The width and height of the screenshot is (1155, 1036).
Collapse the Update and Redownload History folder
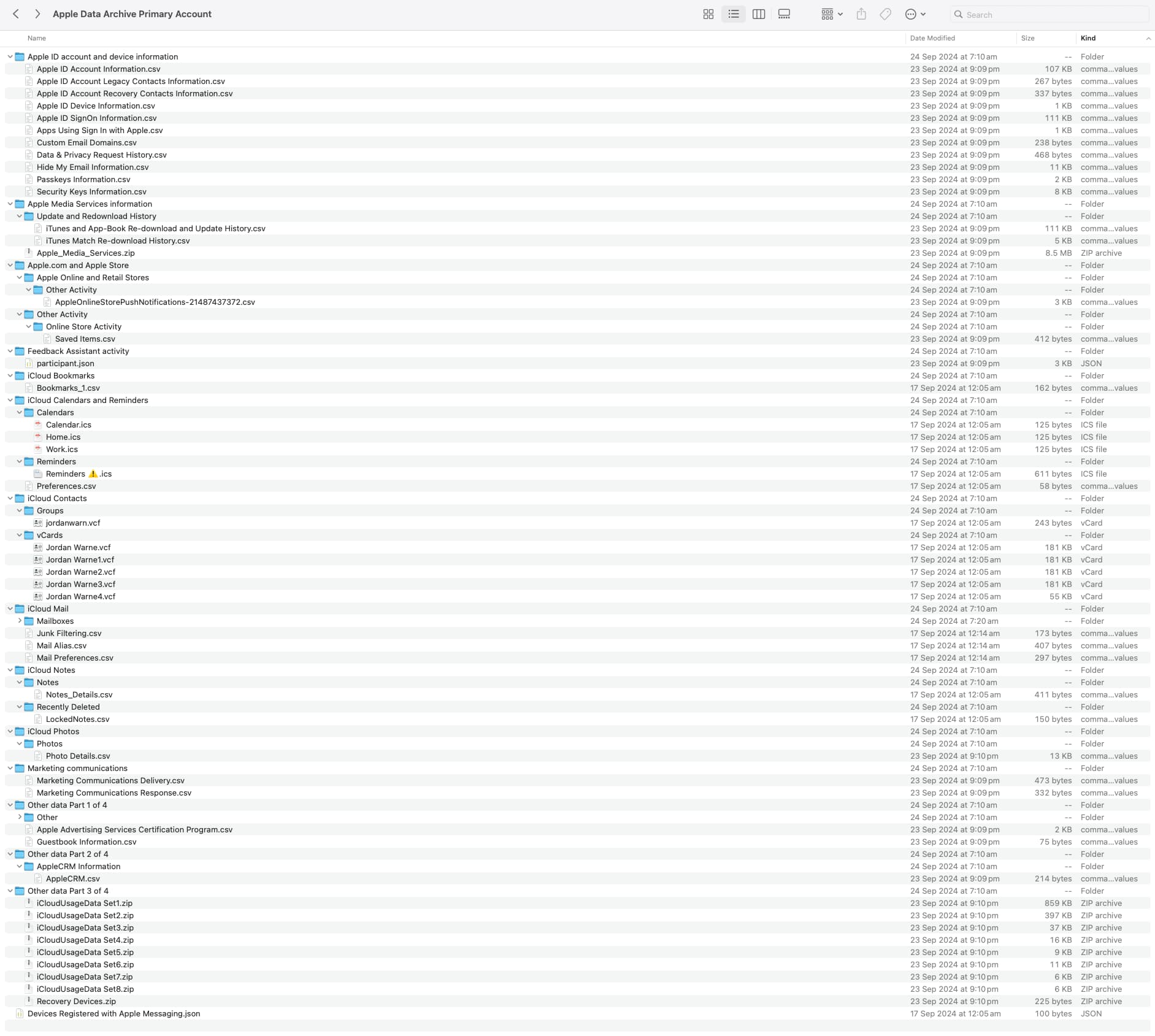(19, 217)
